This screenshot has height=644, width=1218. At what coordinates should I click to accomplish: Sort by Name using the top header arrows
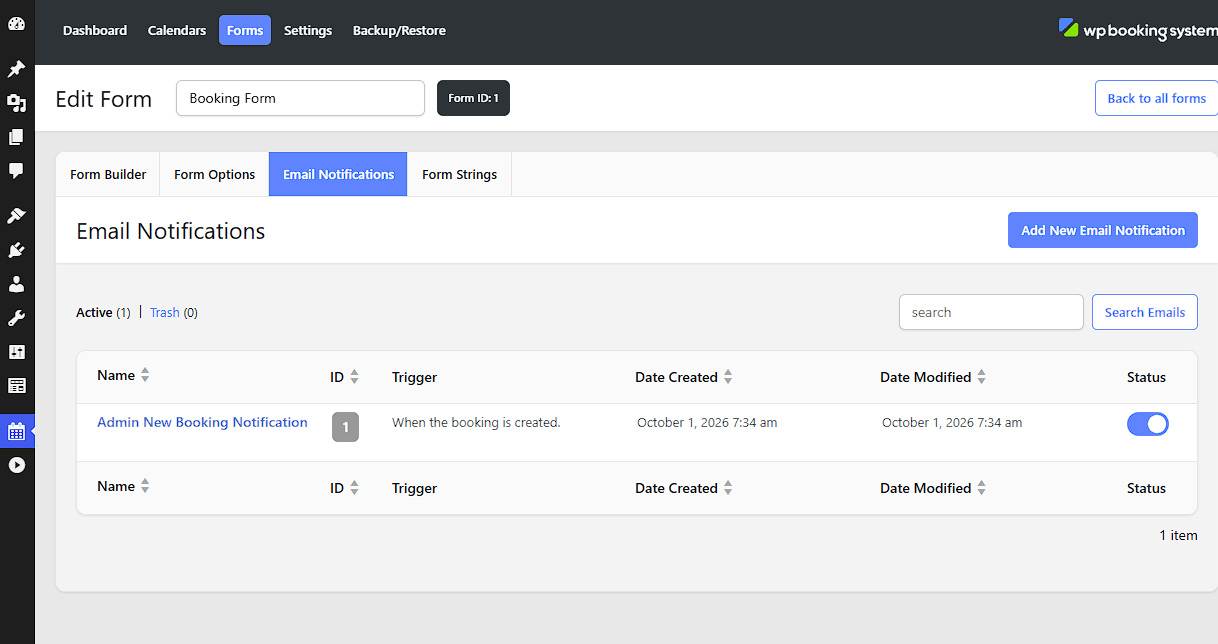[145, 376]
